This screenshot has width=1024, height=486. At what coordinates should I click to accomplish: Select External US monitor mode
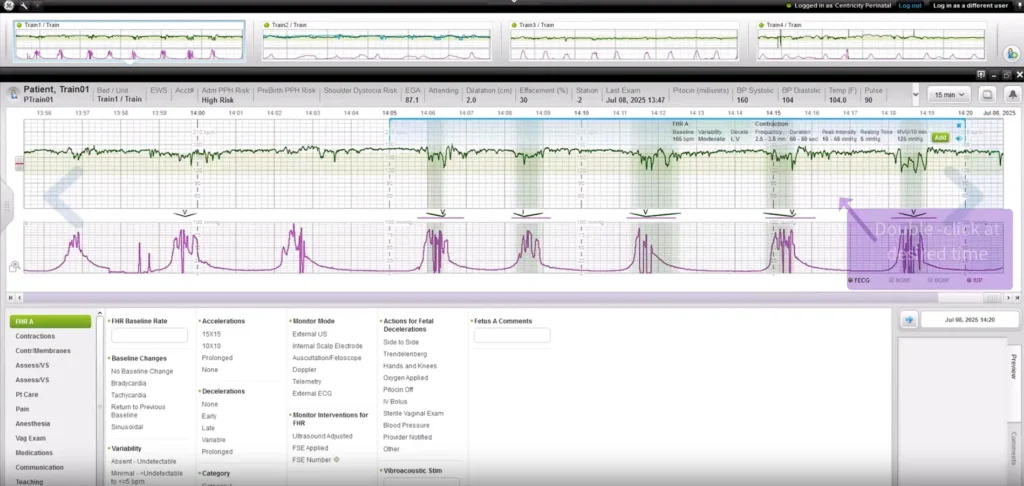click(x=310, y=334)
